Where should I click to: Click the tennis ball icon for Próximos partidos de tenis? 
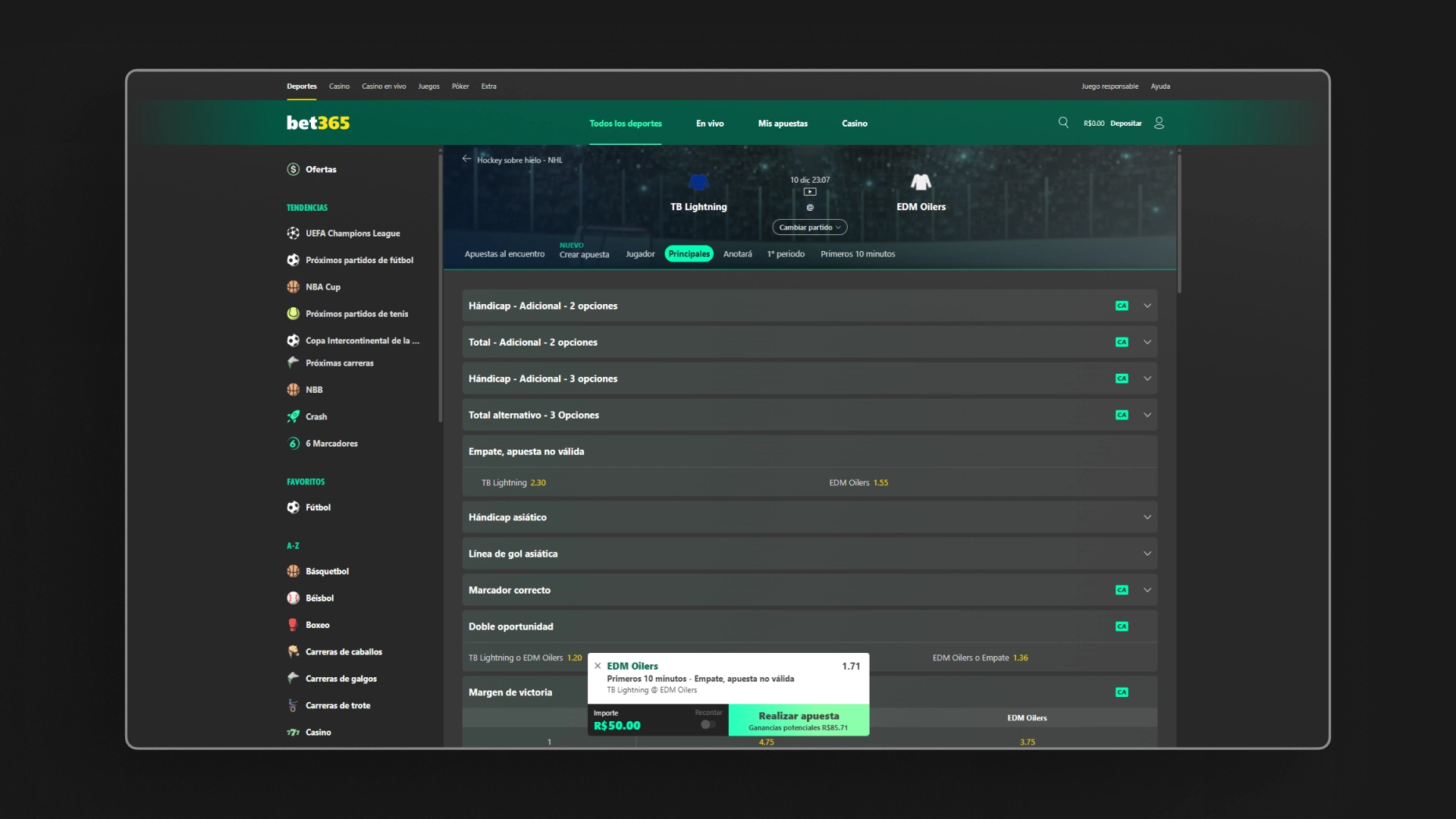(293, 313)
